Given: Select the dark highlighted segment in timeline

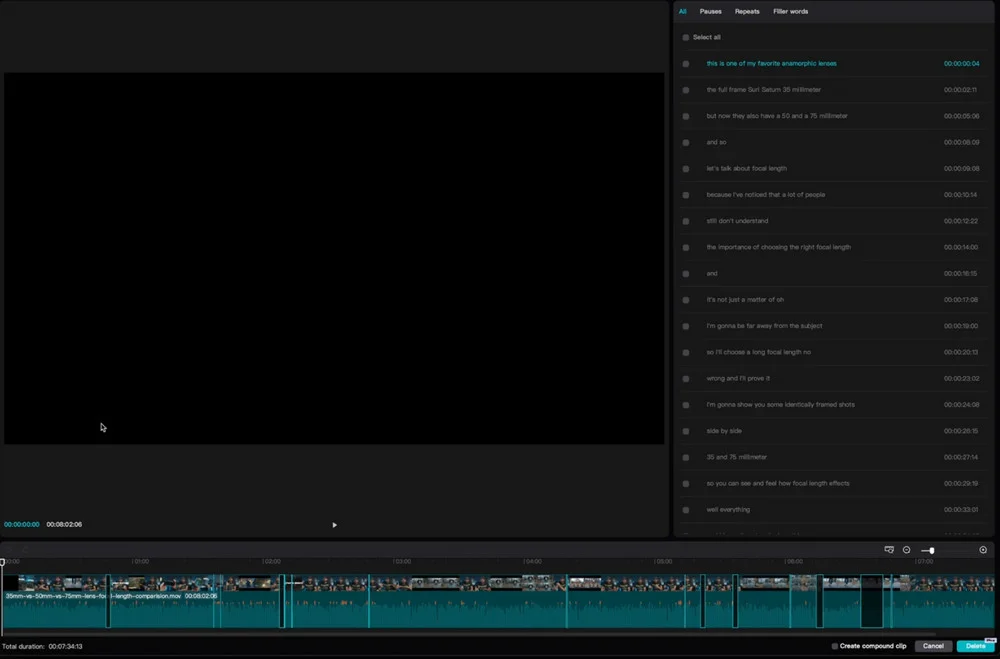Looking at the screenshot, I should point(871,601).
